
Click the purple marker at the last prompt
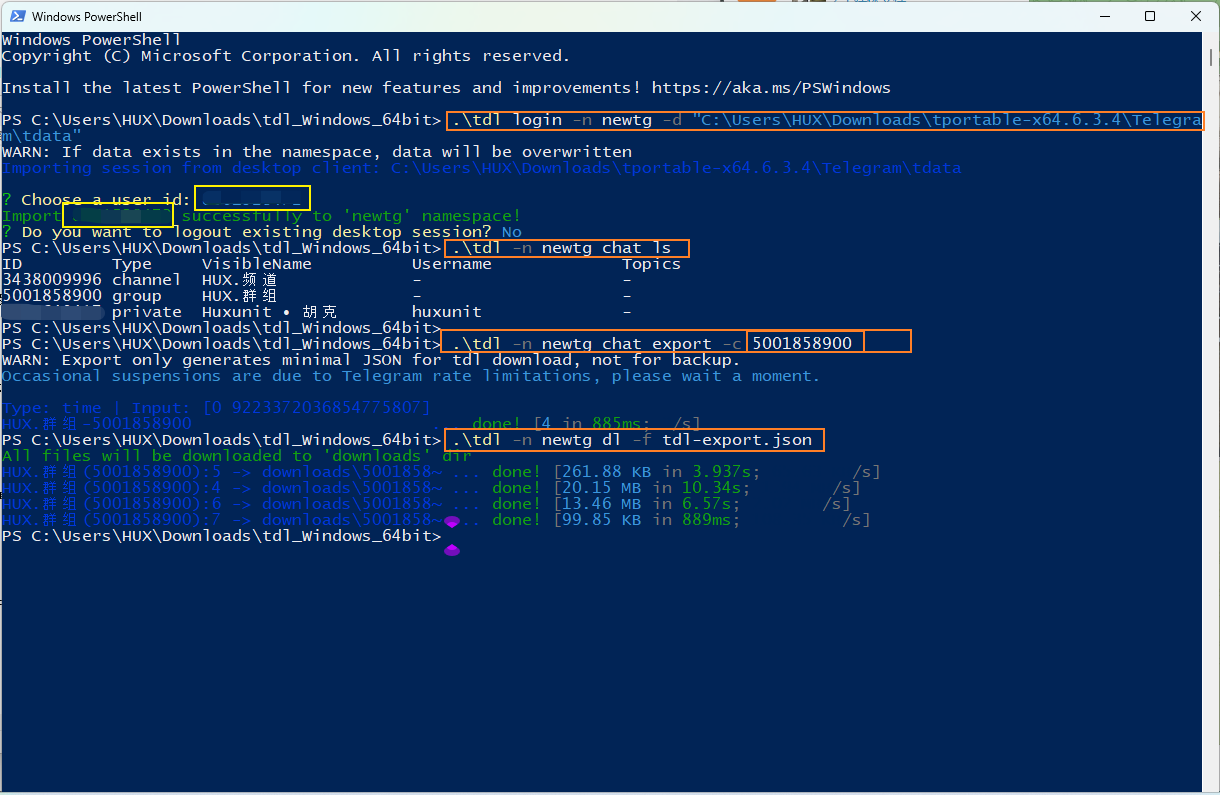(451, 549)
